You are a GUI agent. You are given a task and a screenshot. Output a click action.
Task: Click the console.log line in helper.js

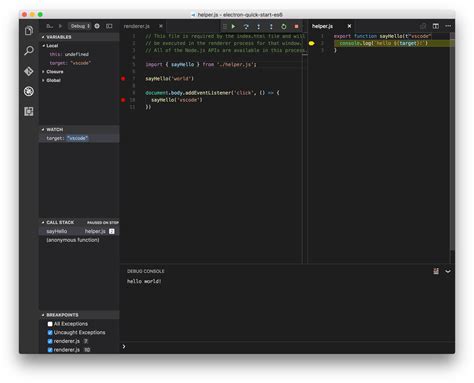[383, 43]
